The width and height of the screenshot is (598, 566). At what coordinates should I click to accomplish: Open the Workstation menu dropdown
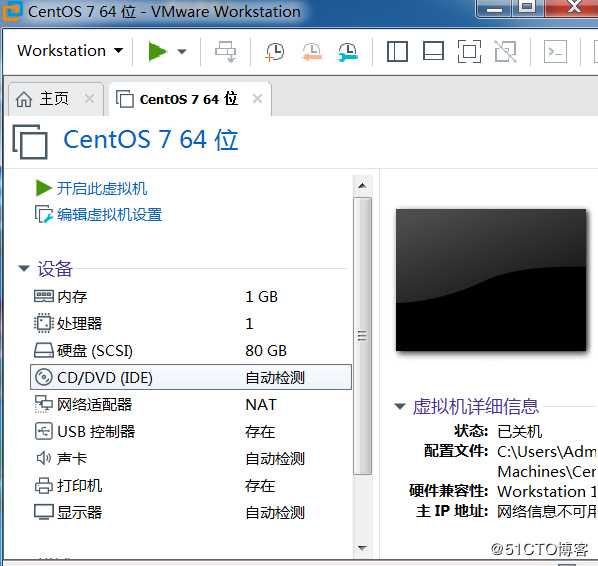[70, 51]
